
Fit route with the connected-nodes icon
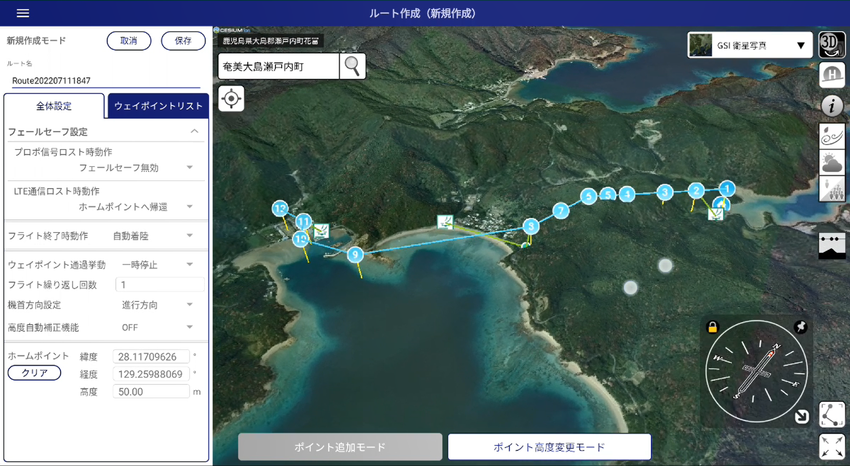click(832, 415)
